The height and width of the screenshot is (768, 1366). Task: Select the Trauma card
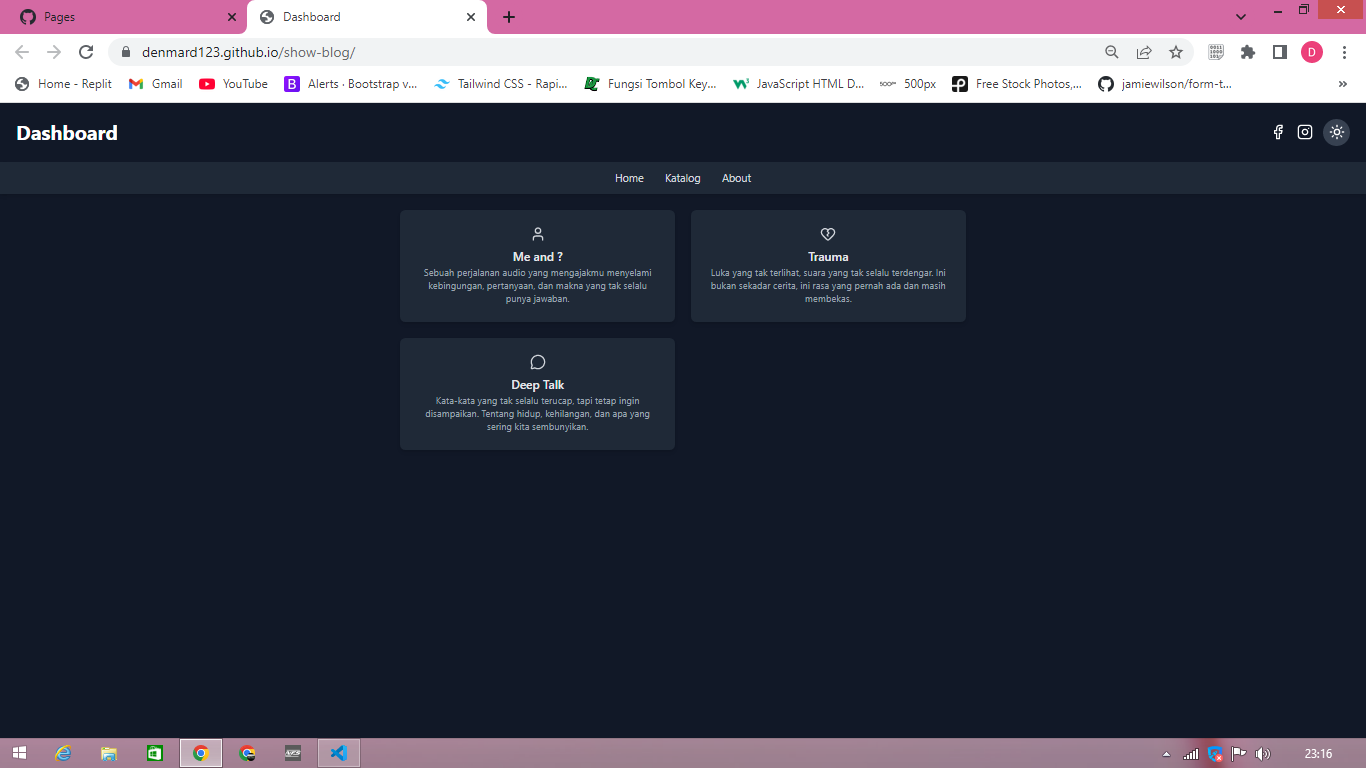pyautogui.click(x=828, y=266)
